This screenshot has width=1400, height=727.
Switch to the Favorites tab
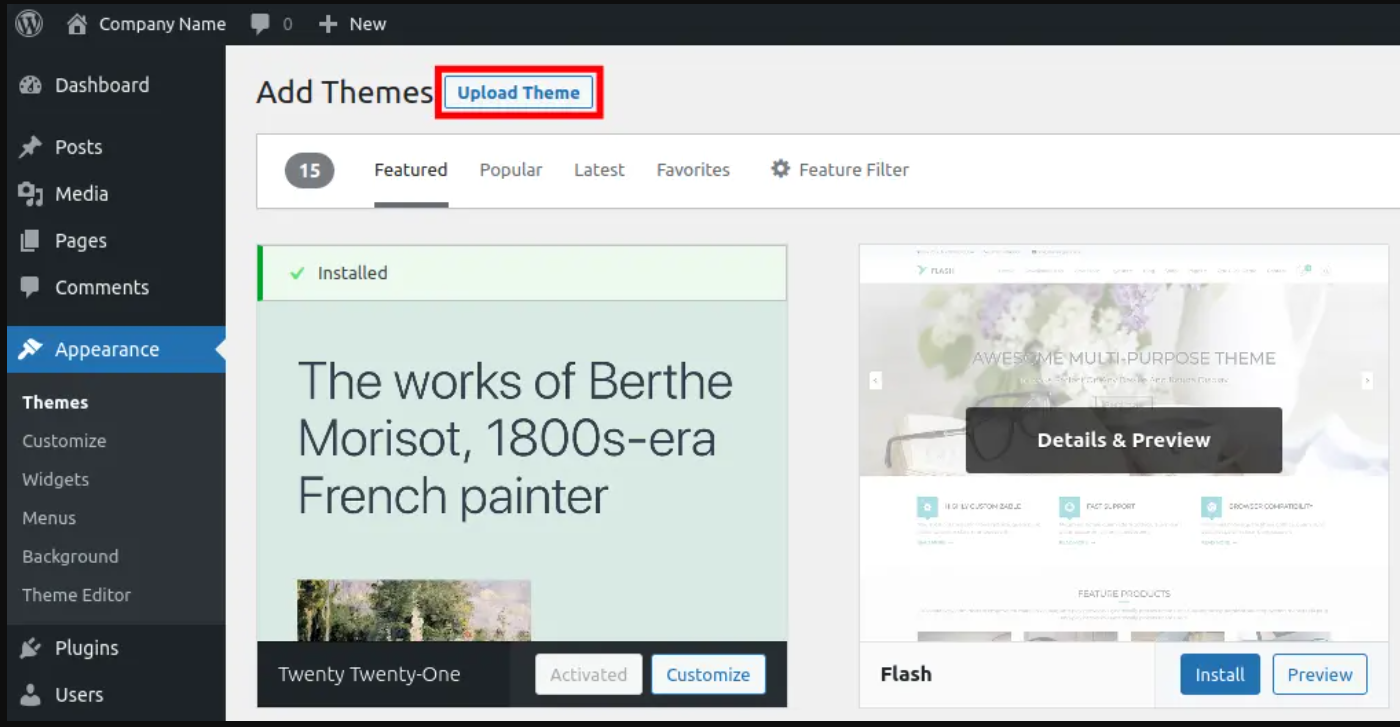[693, 170]
